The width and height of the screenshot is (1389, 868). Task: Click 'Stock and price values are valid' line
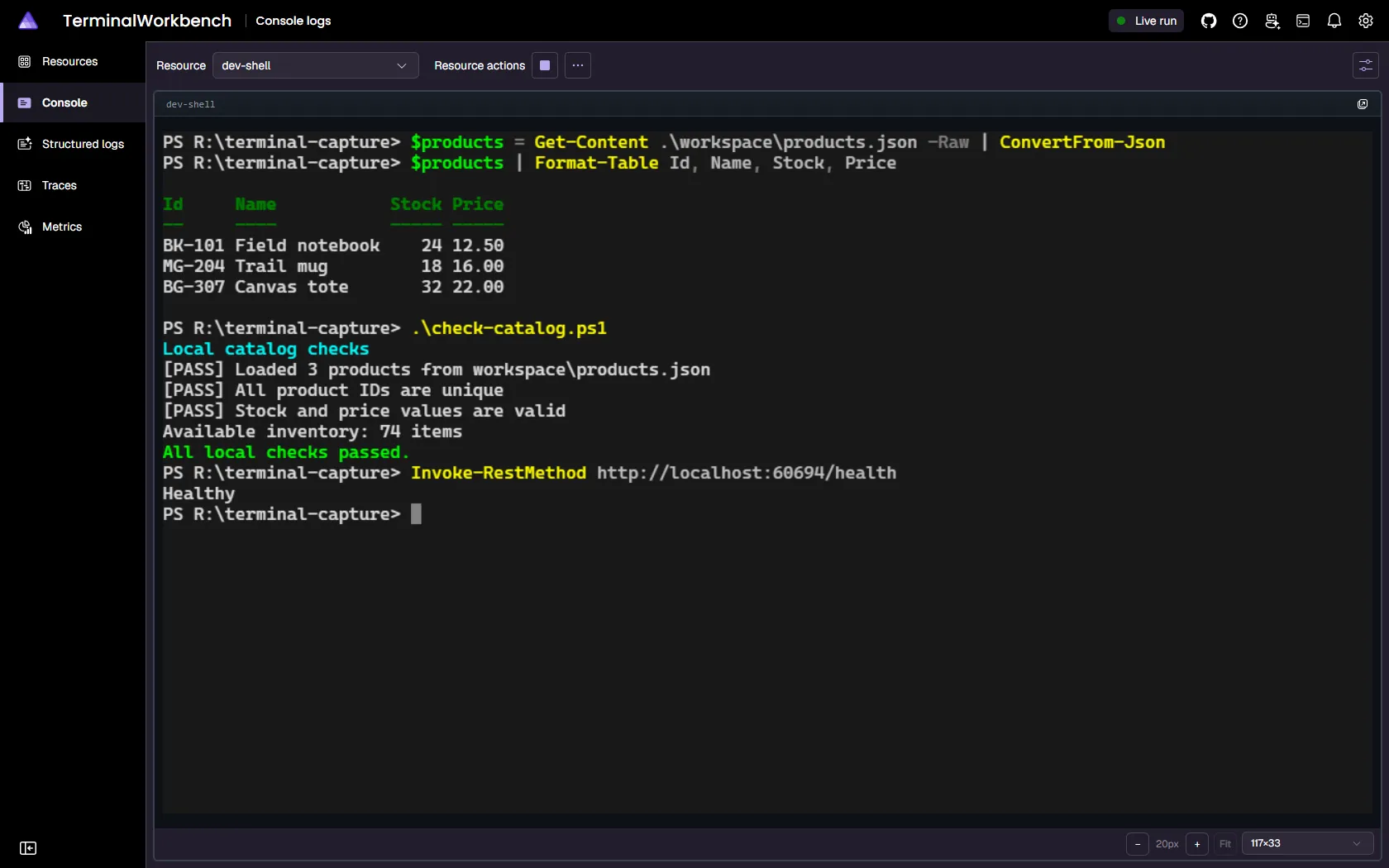click(364, 411)
